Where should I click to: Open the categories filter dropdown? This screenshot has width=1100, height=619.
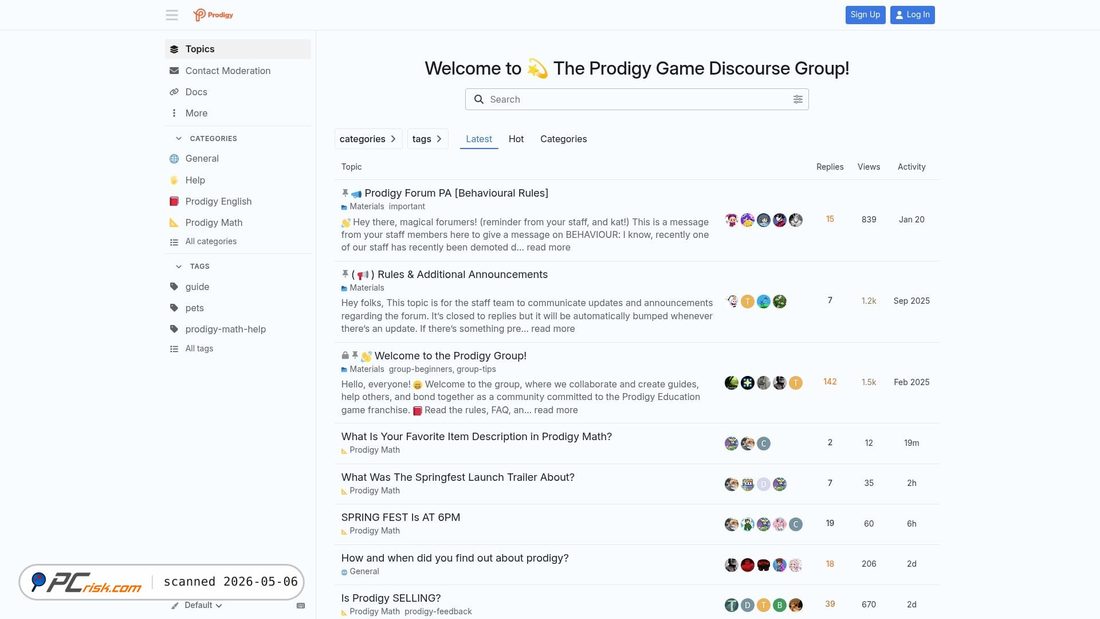[368, 139]
